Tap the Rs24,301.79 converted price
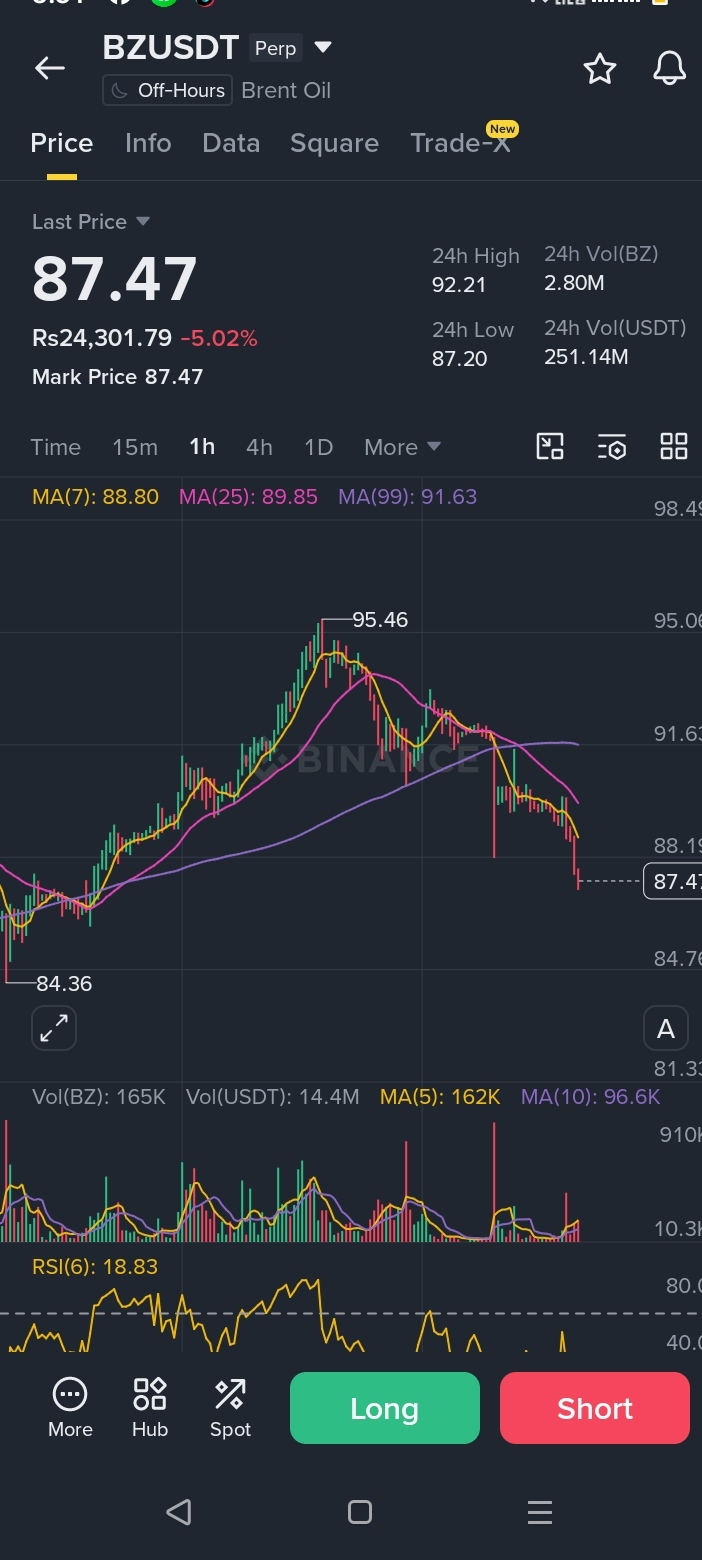Image resolution: width=702 pixels, height=1560 pixels. pyautogui.click(x=102, y=338)
